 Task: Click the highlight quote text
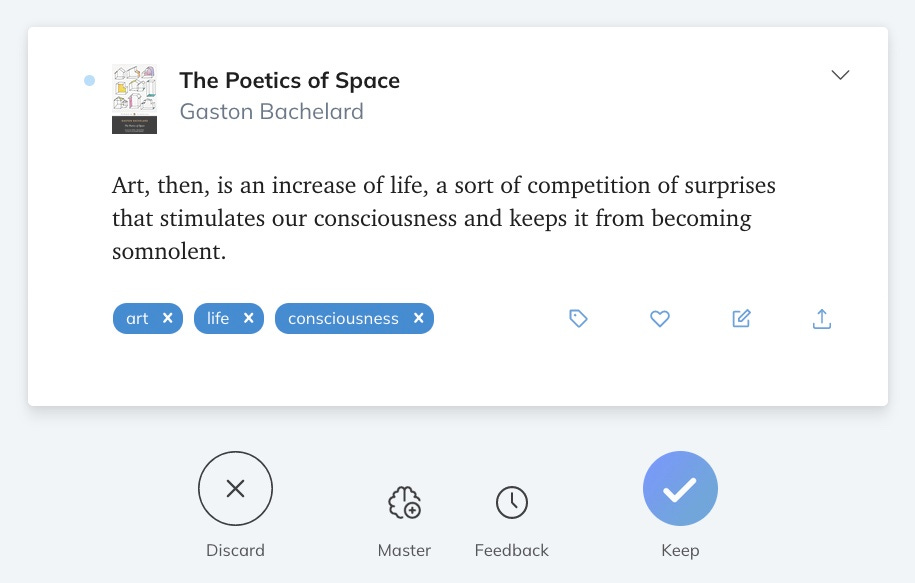443,218
